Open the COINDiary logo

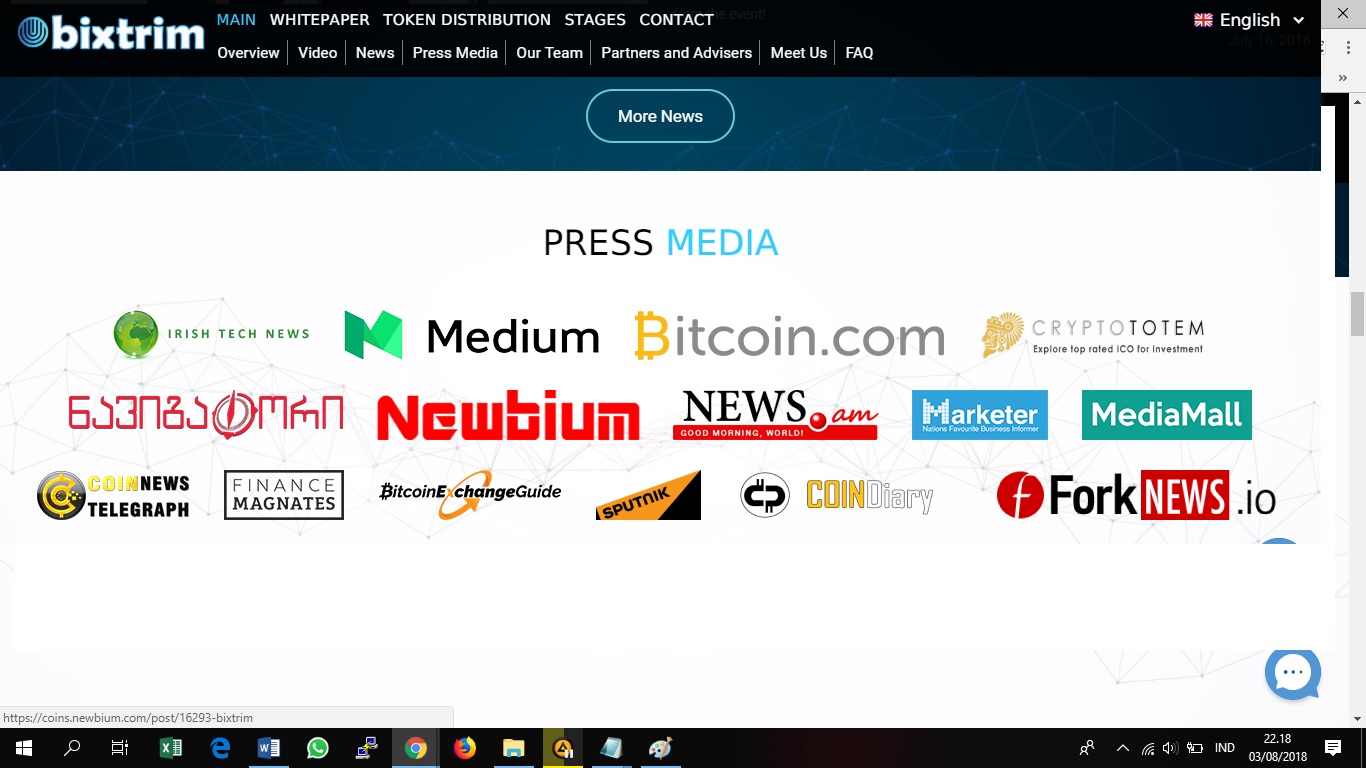(837, 495)
